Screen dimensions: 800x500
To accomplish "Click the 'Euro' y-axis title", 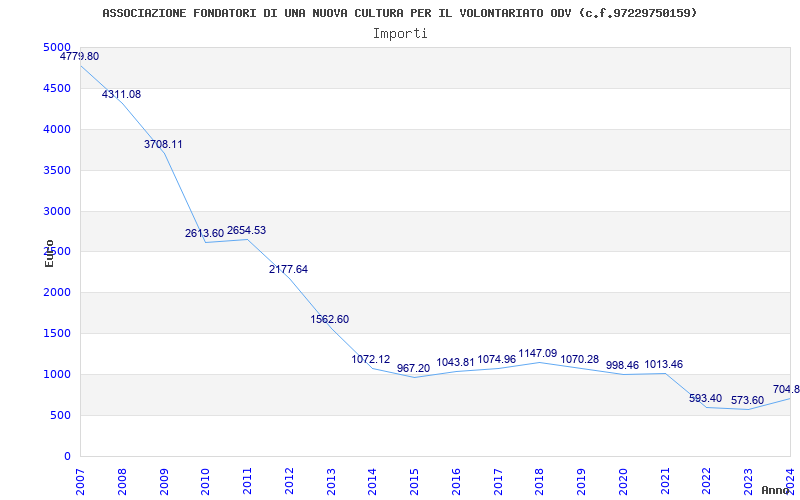I will [x=49, y=253].
